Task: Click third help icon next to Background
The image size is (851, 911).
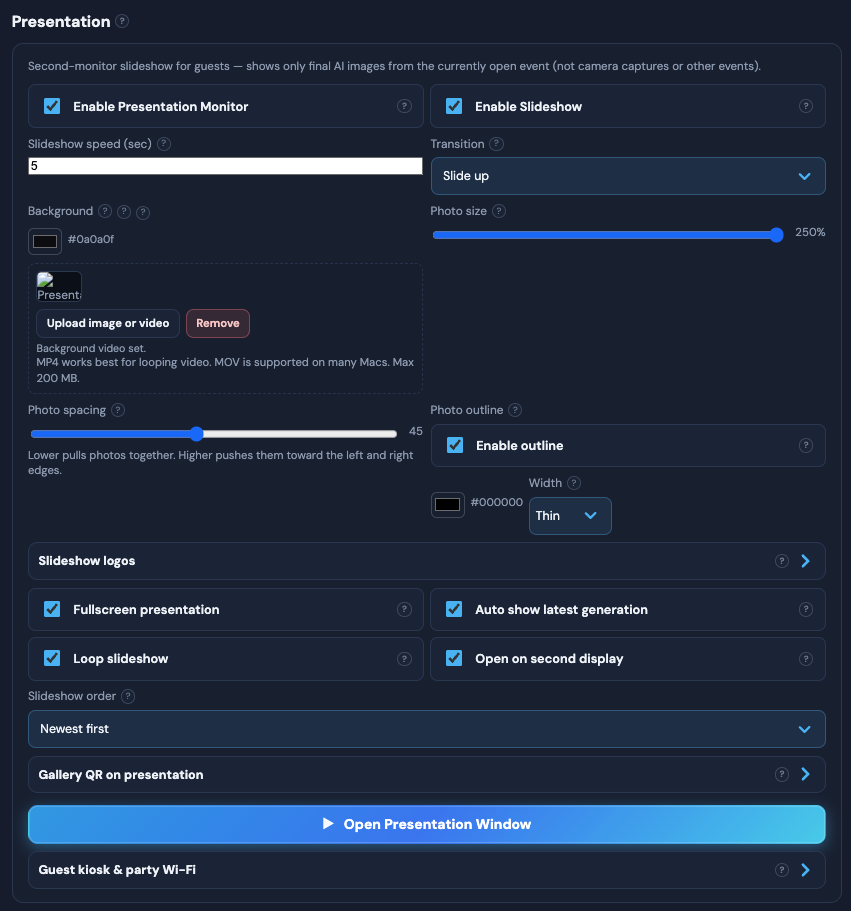Action: pyautogui.click(x=143, y=213)
